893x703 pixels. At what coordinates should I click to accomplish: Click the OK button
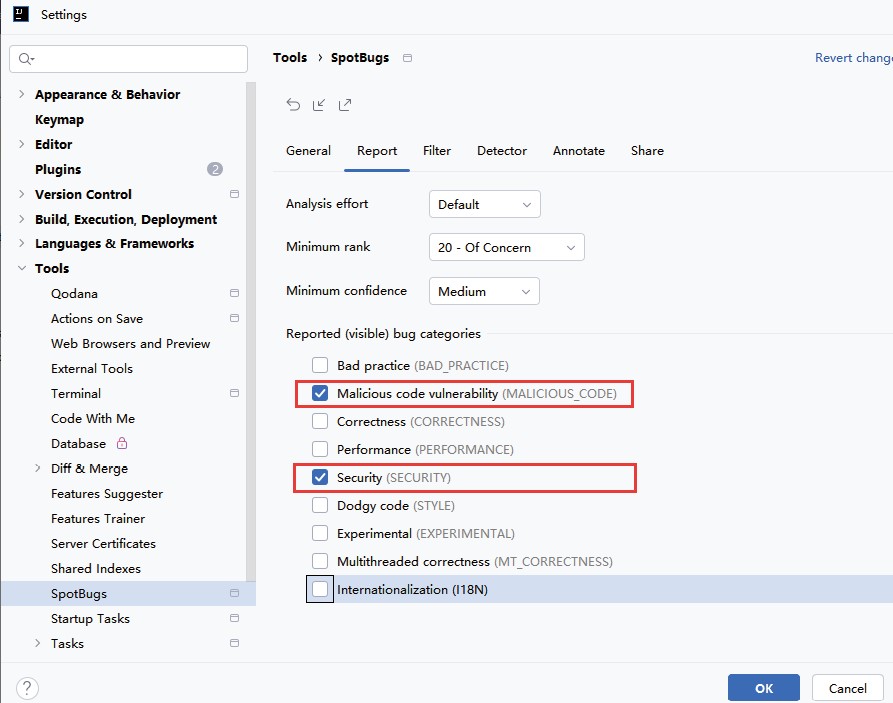coord(764,688)
